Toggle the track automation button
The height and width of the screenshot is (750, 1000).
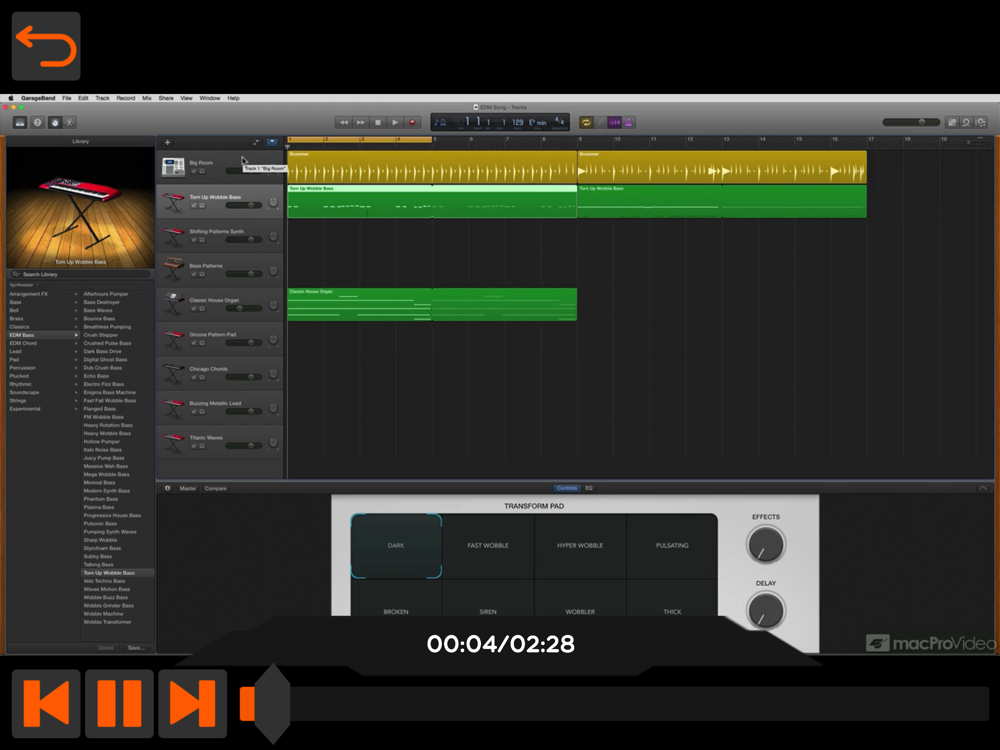point(256,142)
